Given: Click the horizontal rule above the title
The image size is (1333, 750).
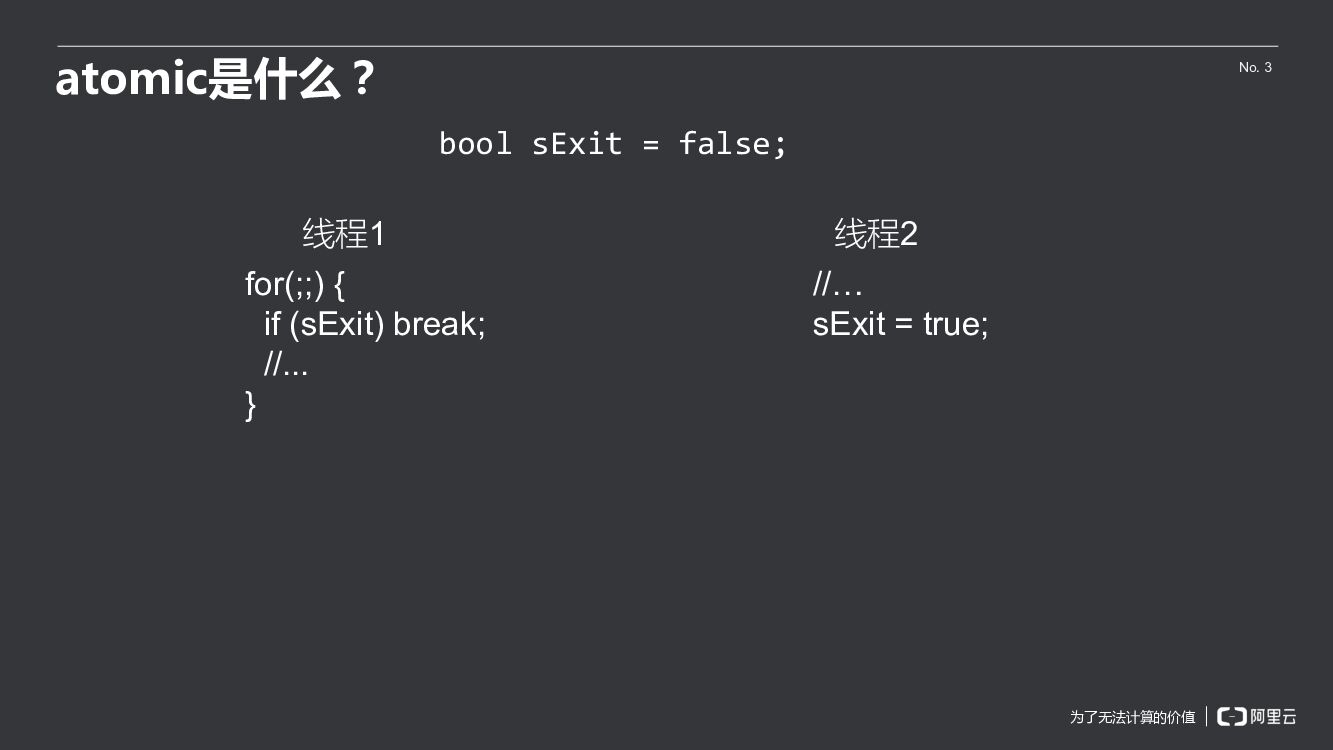Looking at the screenshot, I should point(667,46).
